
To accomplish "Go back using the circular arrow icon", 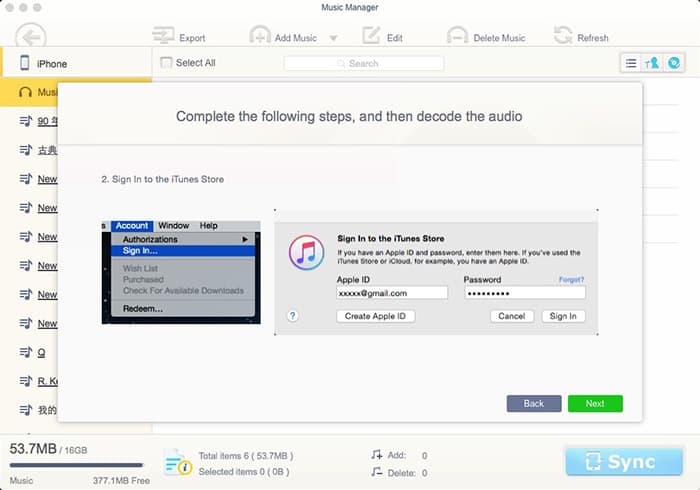I will pyautogui.click(x=30, y=37).
